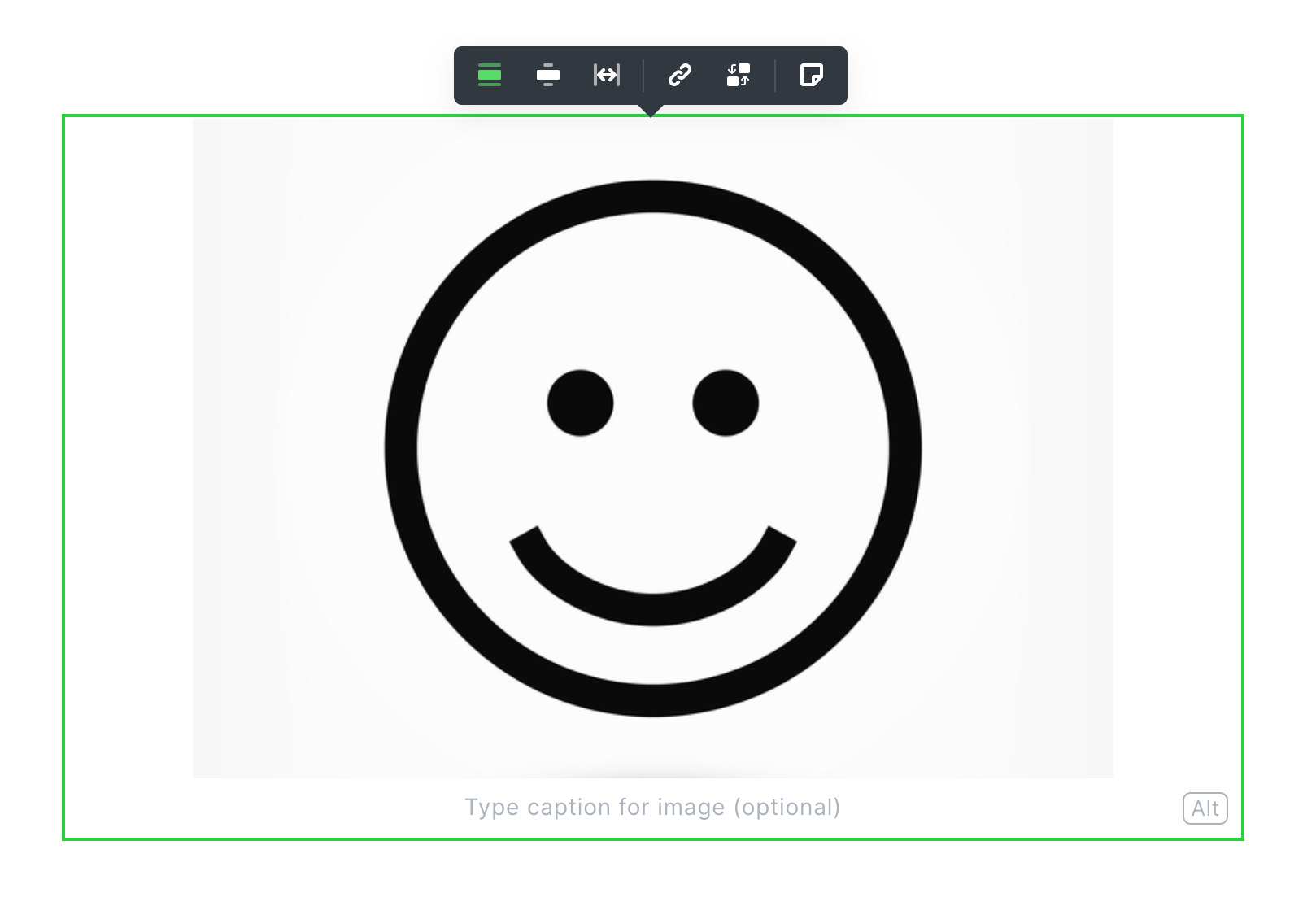Switch image to wide width layout

coord(548,76)
